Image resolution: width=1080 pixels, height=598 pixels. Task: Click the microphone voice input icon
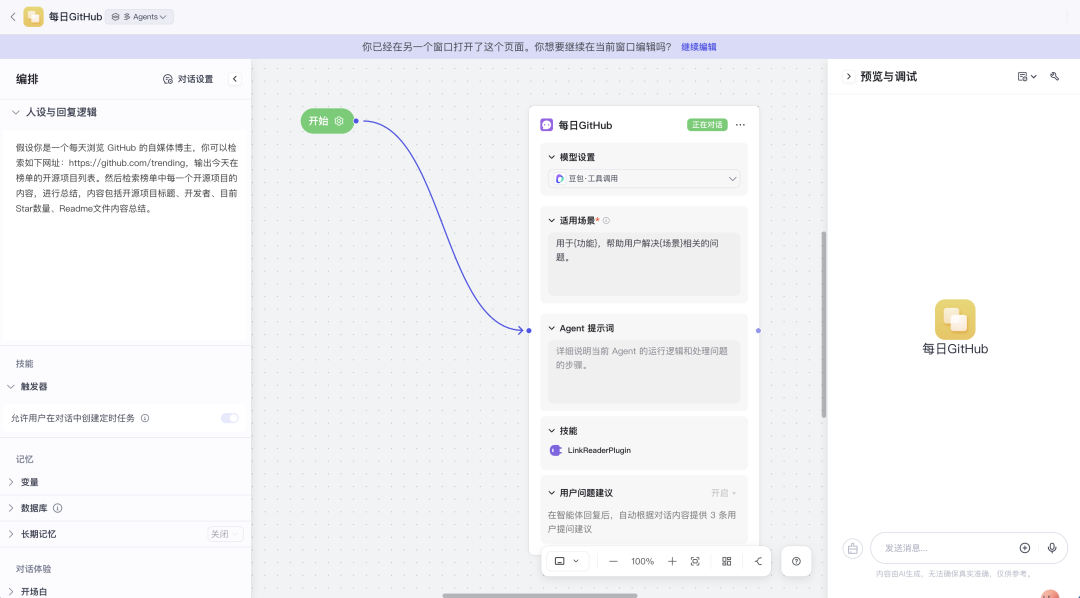(x=1052, y=548)
